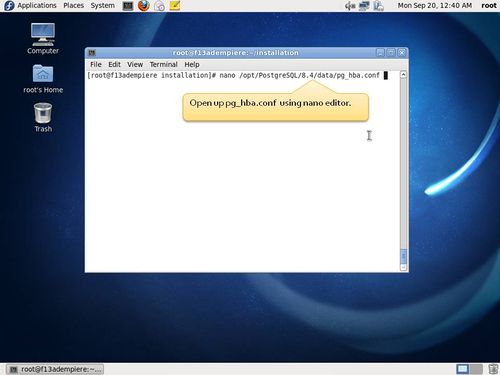Click the system tray icon beside the clock
500x375 pixels.
click(x=379, y=6)
